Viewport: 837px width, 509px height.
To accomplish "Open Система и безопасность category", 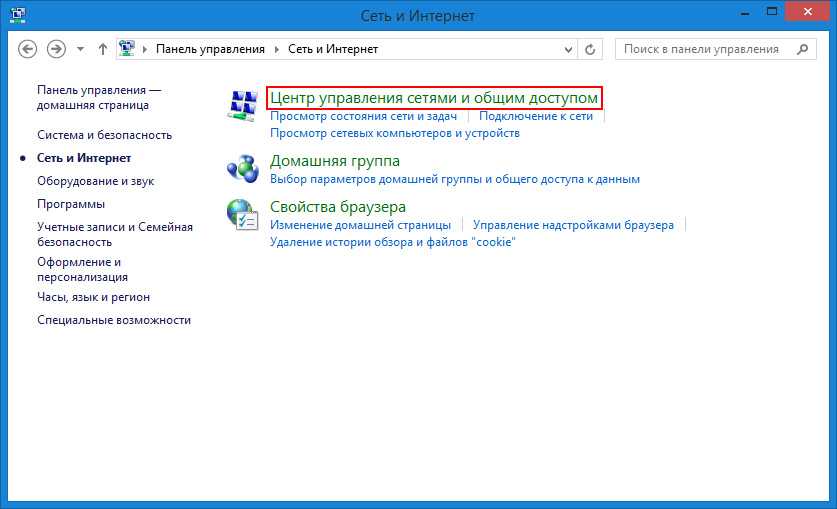I will coord(104,135).
